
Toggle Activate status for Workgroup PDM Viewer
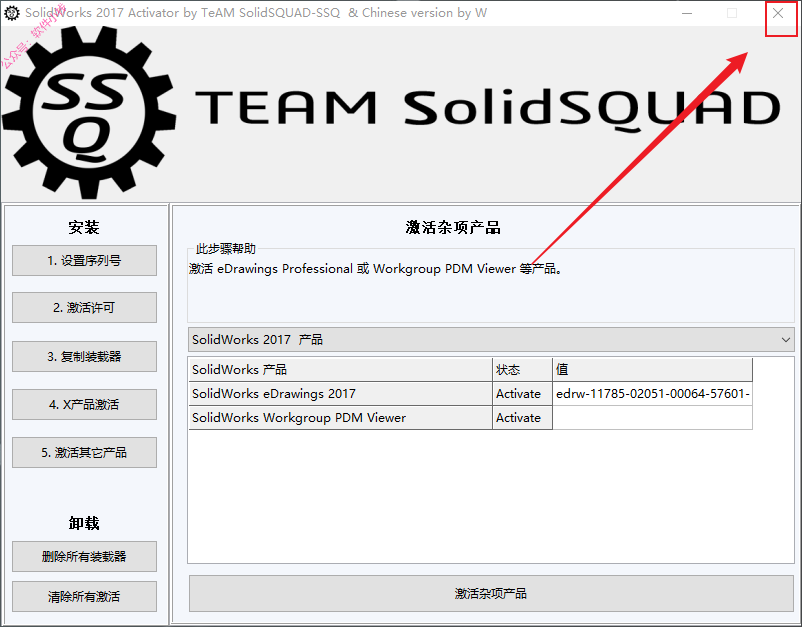522,418
